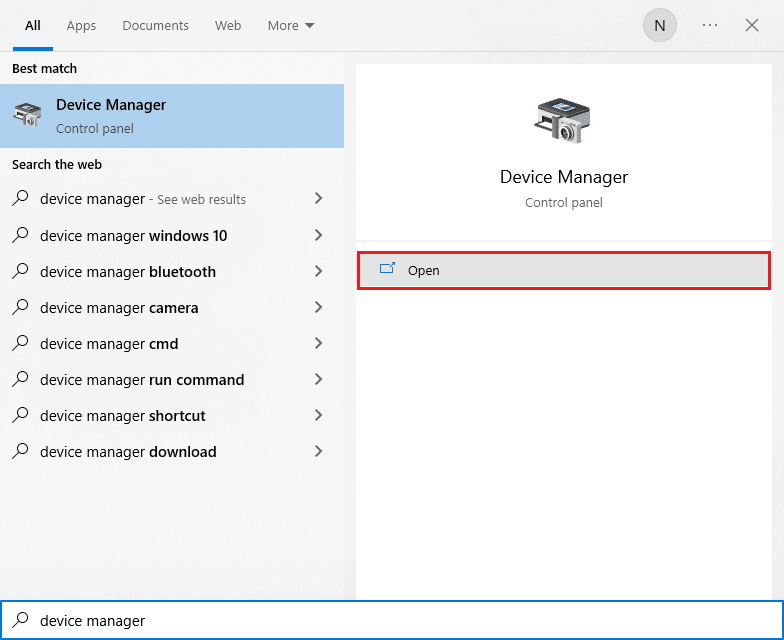
Task: Select 'device manager - See web results'
Action: point(172,199)
